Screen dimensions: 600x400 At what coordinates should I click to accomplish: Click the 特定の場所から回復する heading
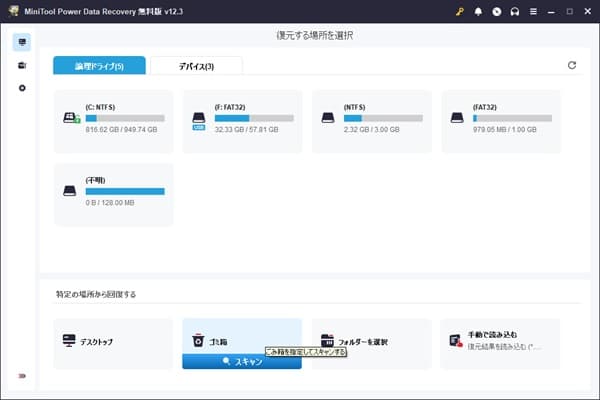click(96, 294)
